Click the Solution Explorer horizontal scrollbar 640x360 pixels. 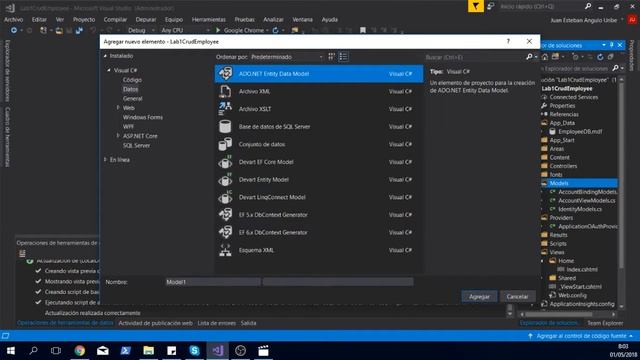coord(558,314)
